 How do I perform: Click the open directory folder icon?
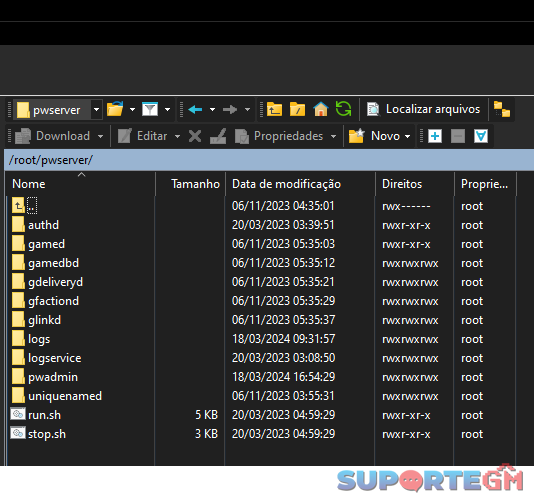[x=115, y=109]
